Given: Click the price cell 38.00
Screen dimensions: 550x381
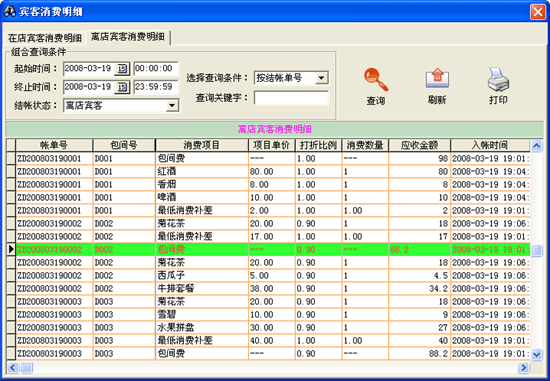Looking at the screenshot, I should coord(272,288).
